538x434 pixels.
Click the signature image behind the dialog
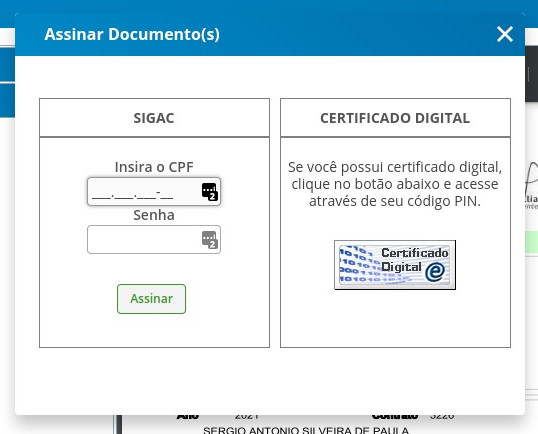[531, 185]
